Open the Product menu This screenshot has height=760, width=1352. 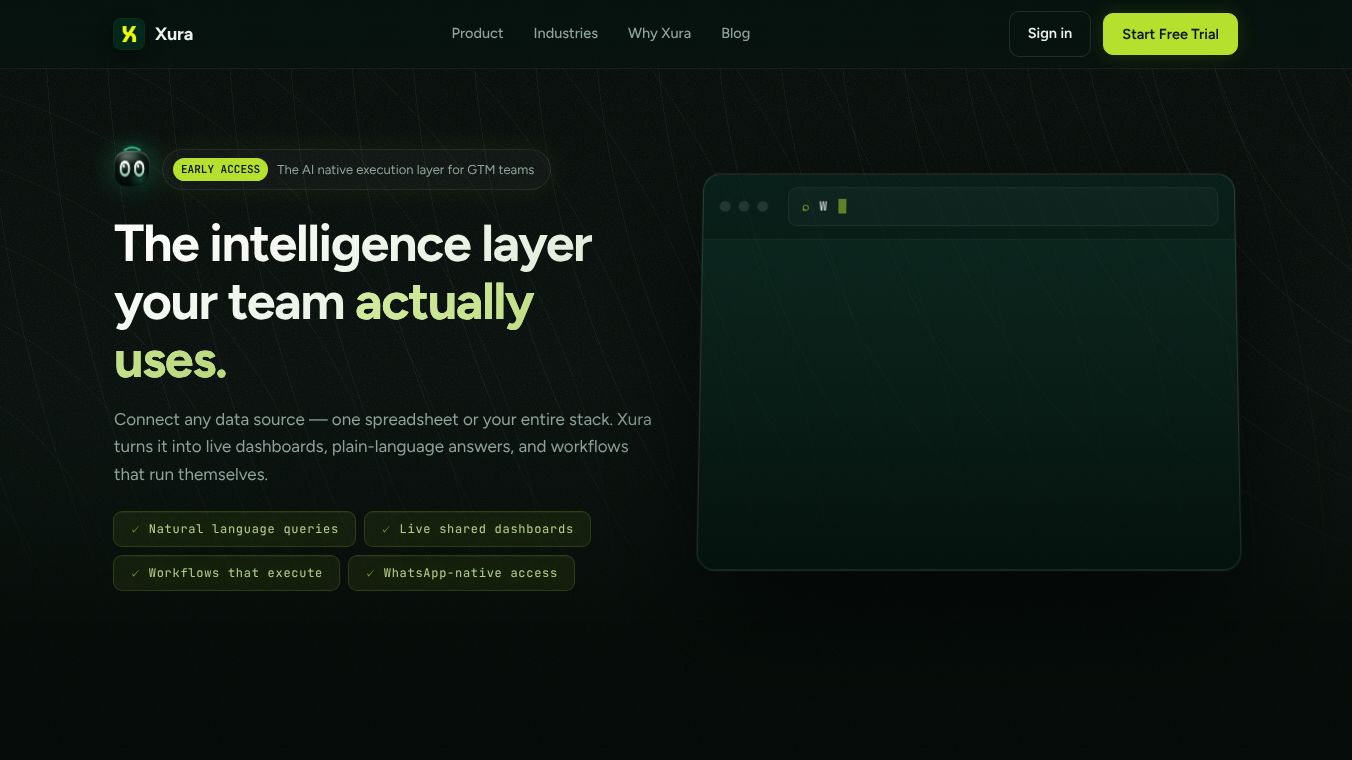[477, 33]
